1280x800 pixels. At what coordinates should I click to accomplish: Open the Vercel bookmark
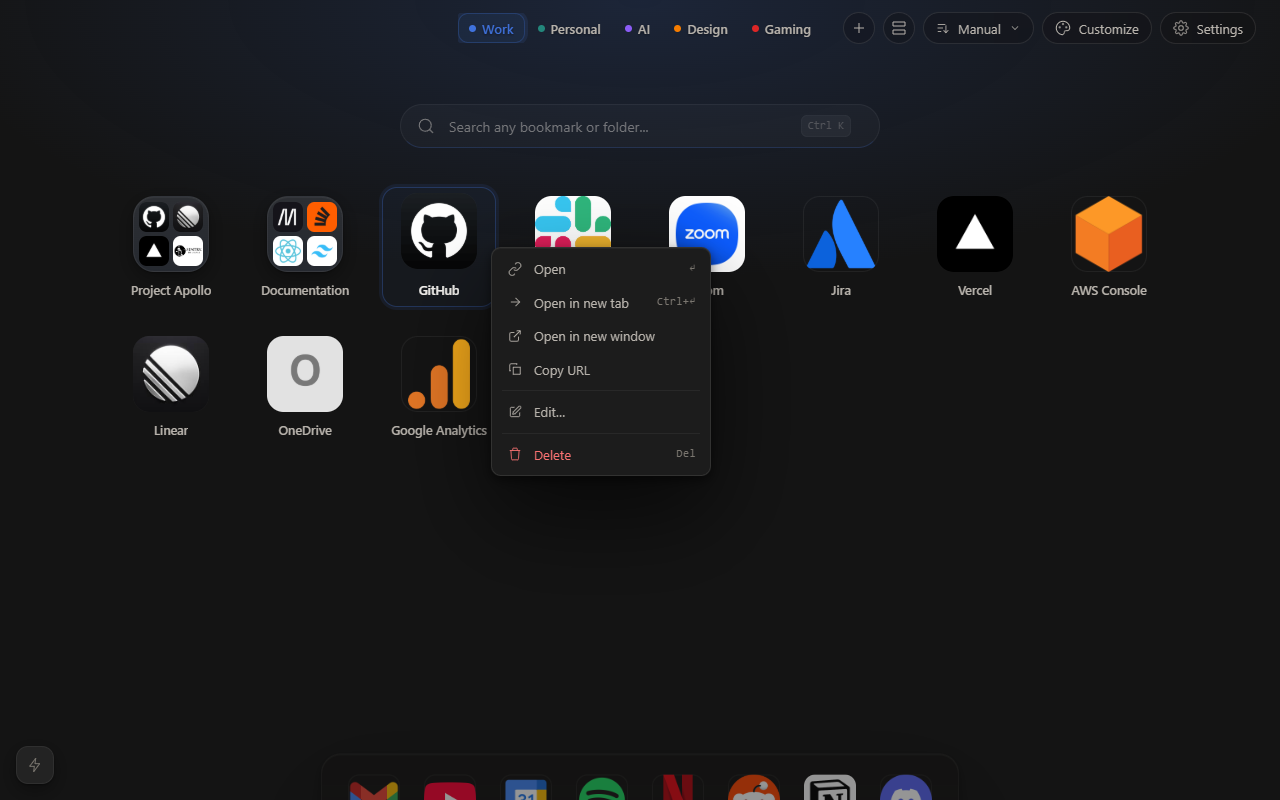point(975,234)
